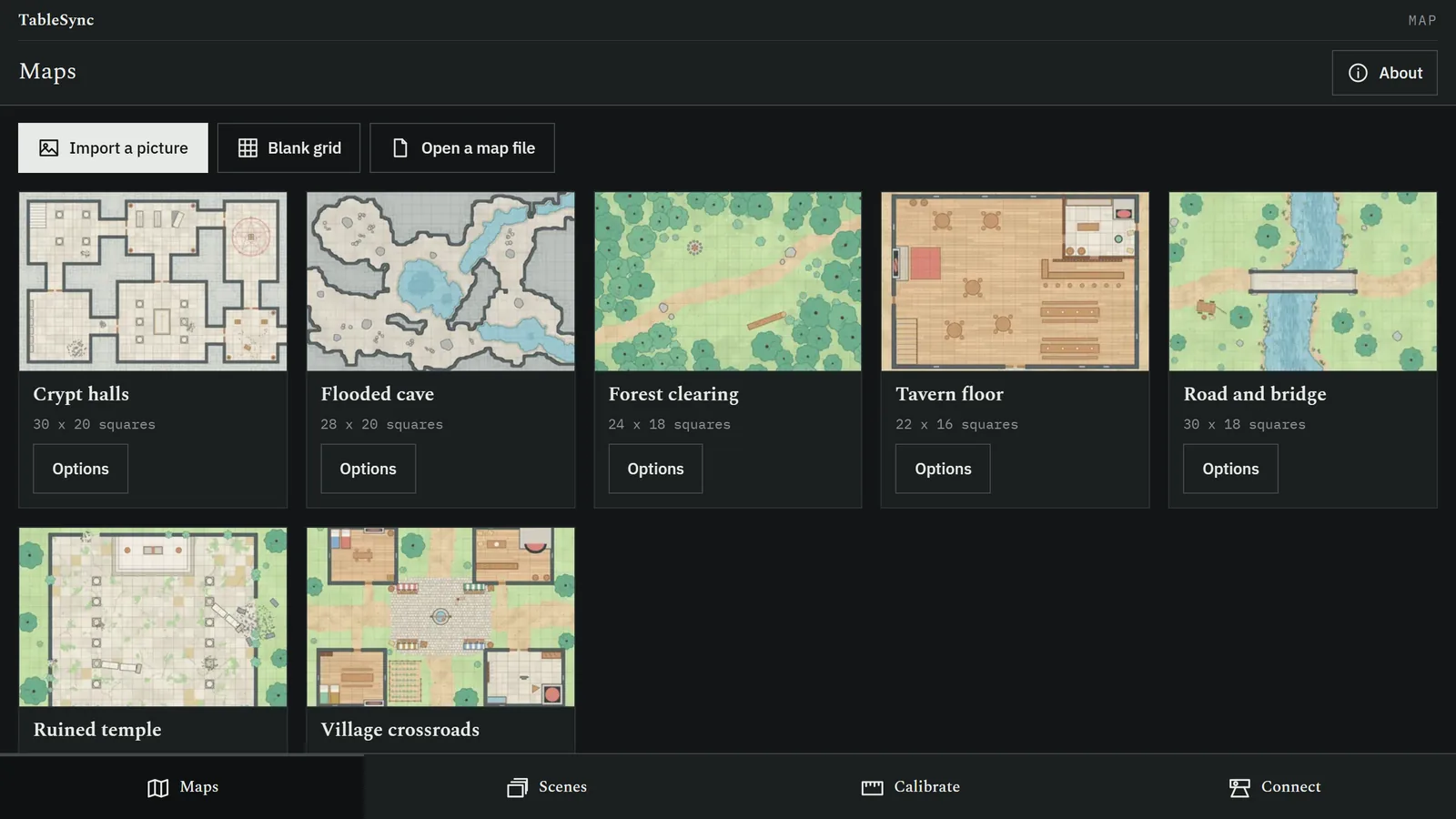Click the '28 x 20 squares' size text
1456x819 pixels.
coord(382,425)
